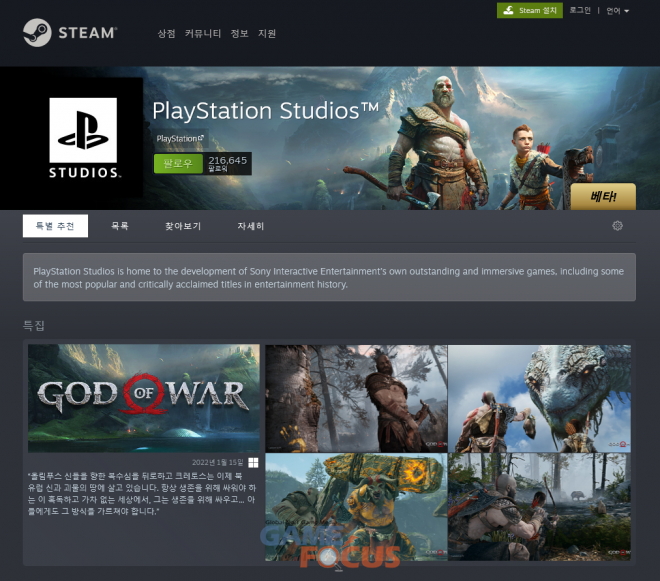Screen dimensions: 660x581
Task: Switch to the 자세히 tab
Action: click(250, 226)
